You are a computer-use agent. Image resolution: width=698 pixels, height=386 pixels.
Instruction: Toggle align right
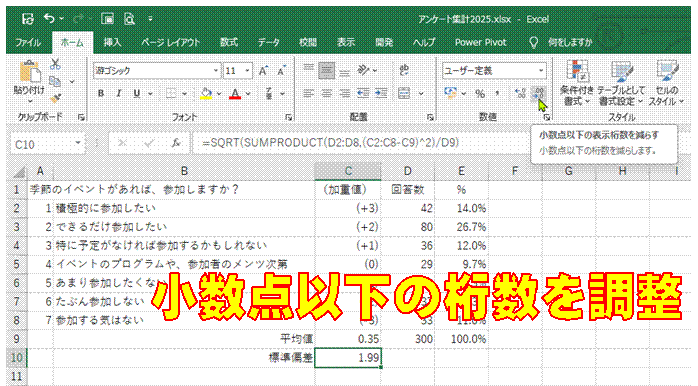(345, 93)
